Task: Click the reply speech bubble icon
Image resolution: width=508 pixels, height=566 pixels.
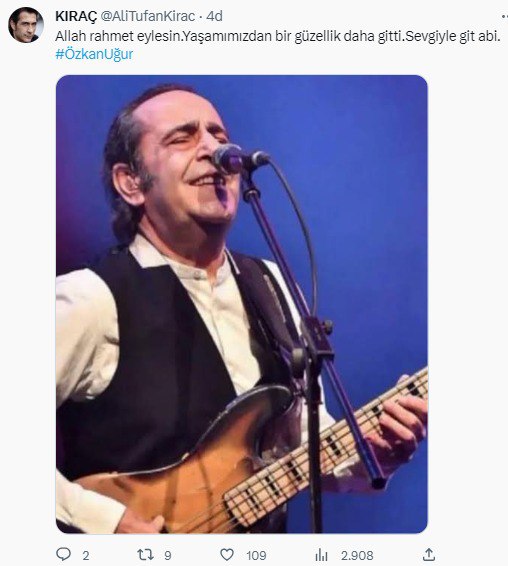Action: pos(64,554)
